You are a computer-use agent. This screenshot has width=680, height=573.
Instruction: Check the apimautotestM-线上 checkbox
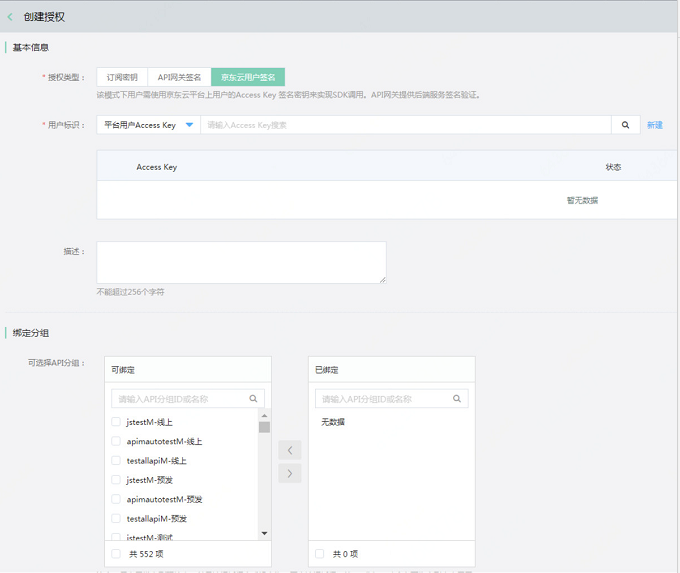(116, 441)
